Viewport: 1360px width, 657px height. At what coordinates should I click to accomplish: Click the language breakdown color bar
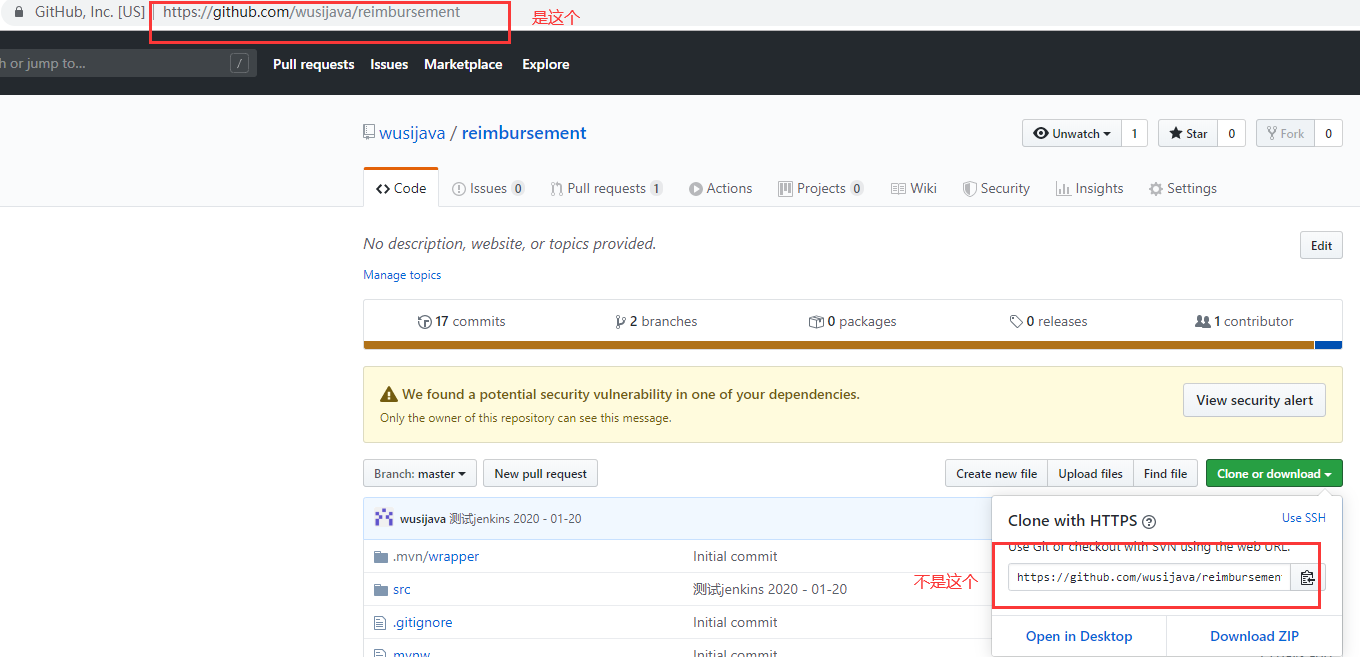852,345
